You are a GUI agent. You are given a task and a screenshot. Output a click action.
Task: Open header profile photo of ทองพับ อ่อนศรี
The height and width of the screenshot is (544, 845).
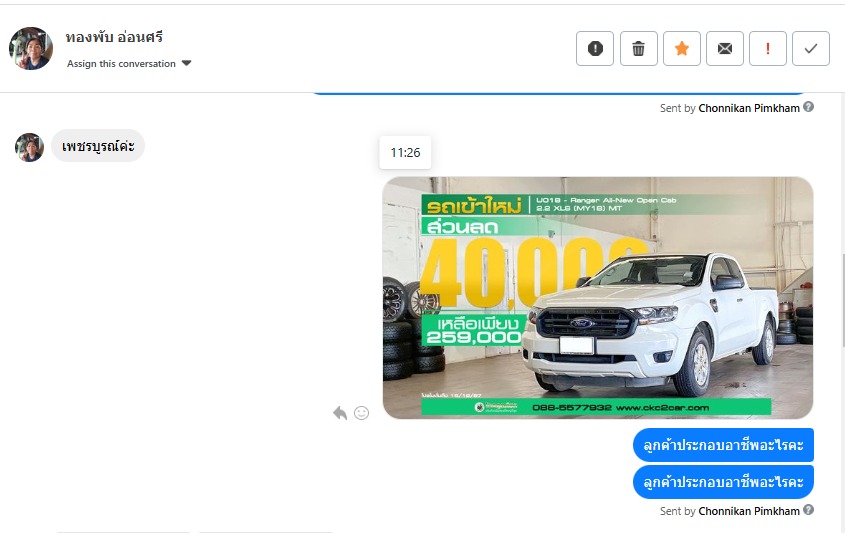pos(31,49)
